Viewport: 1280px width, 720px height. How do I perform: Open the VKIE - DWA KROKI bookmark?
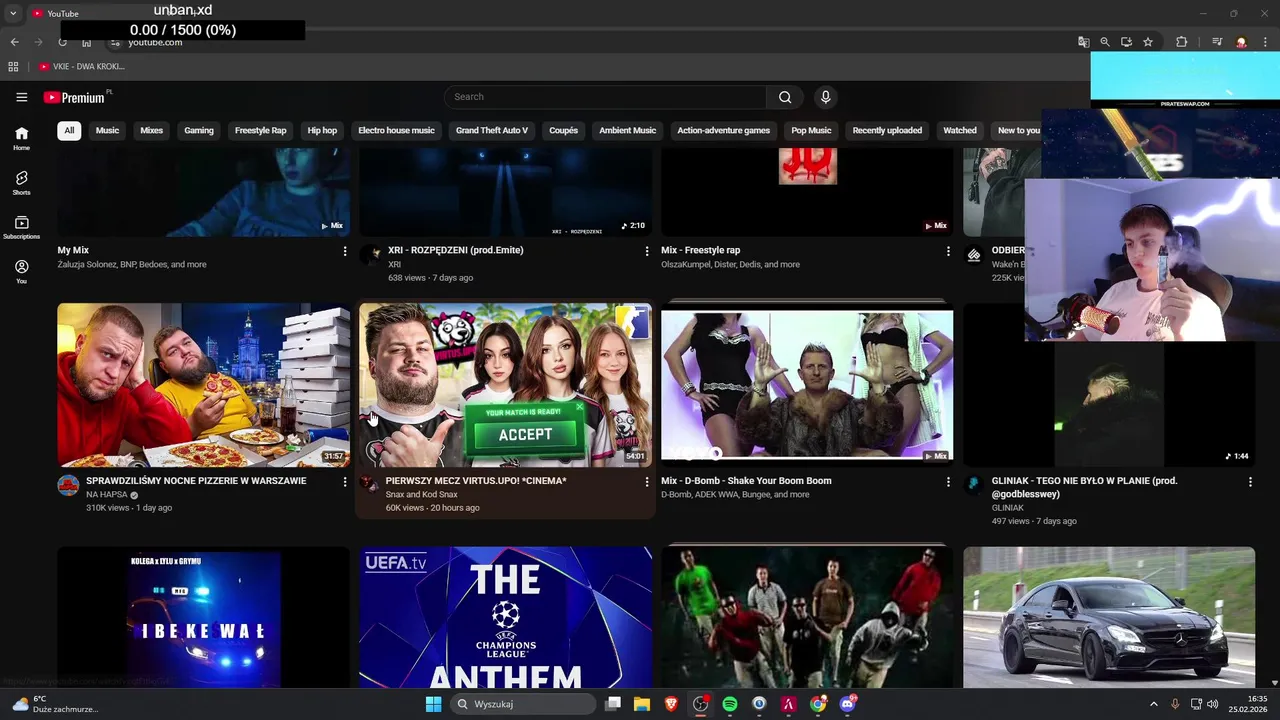point(82,66)
